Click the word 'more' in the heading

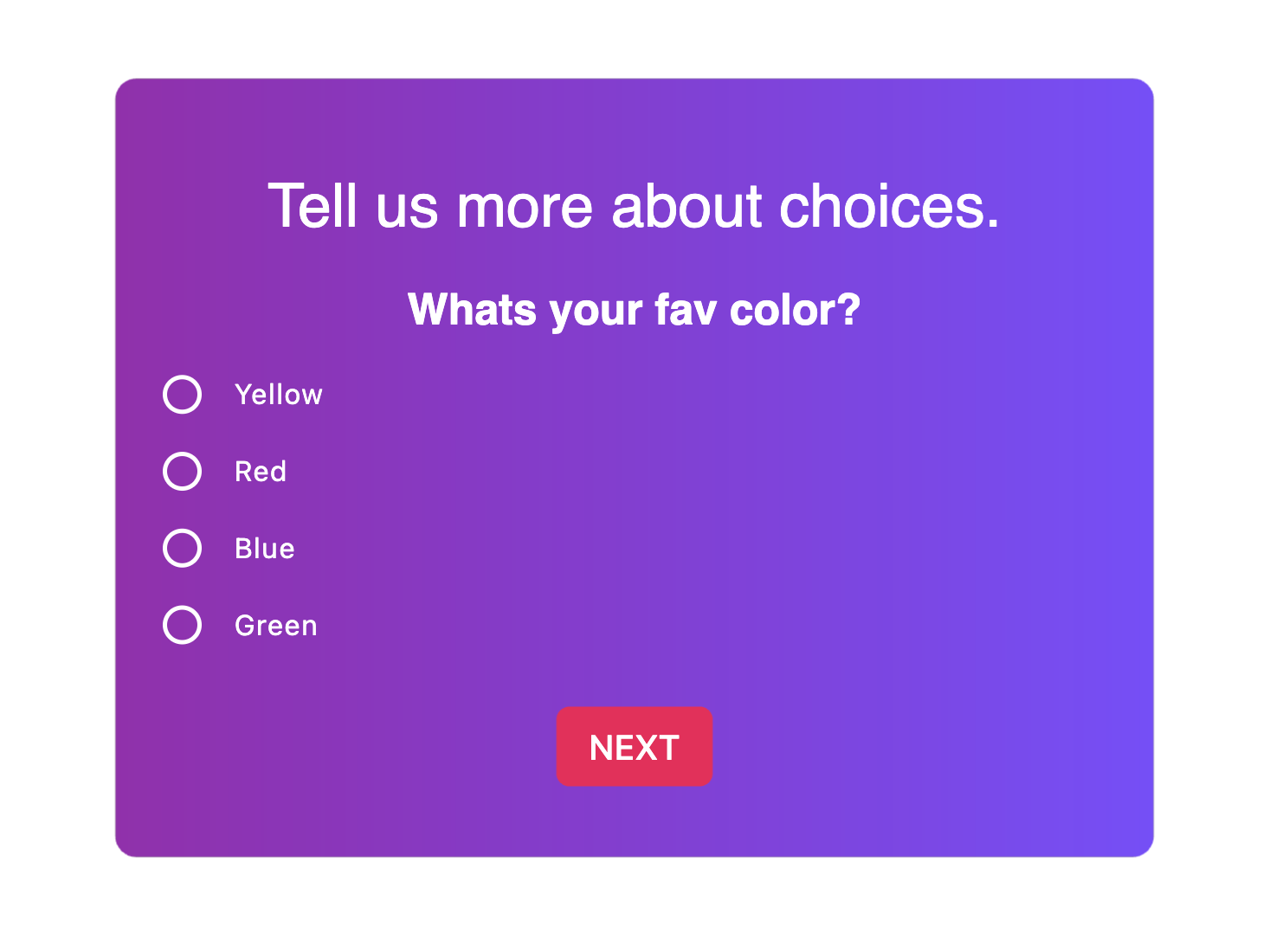pos(525,206)
